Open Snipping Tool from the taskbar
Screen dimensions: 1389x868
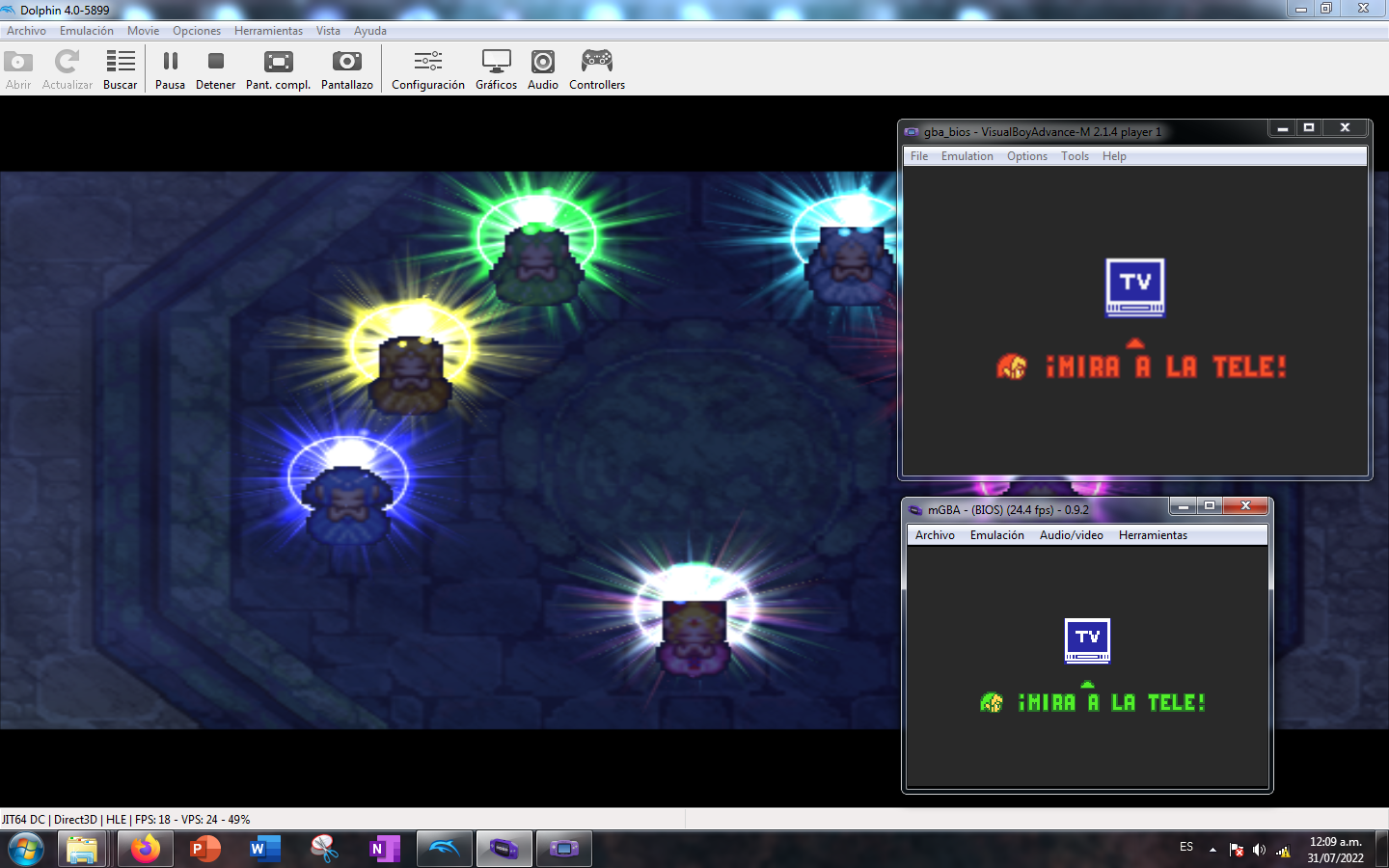[x=324, y=849]
